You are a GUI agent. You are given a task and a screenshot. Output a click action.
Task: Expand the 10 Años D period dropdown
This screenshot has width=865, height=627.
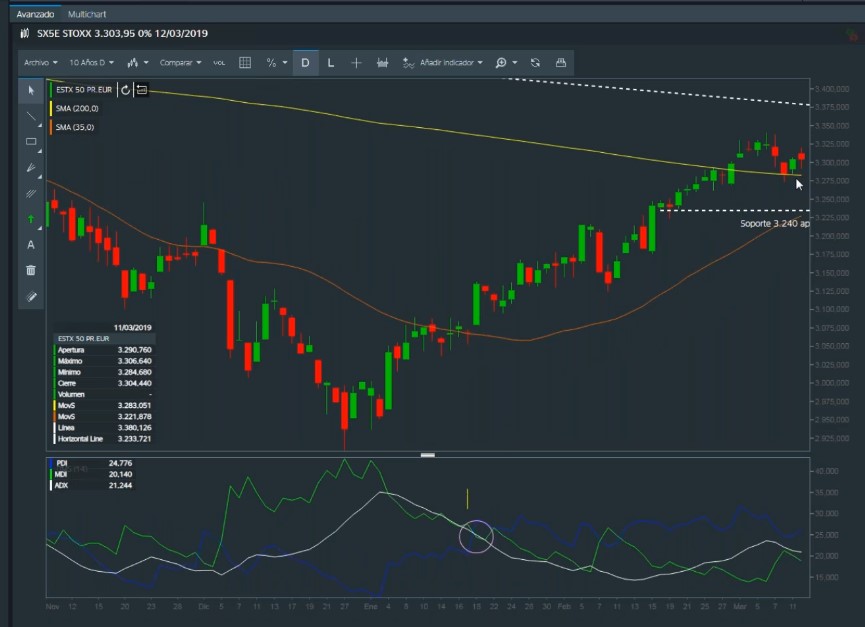91,62
